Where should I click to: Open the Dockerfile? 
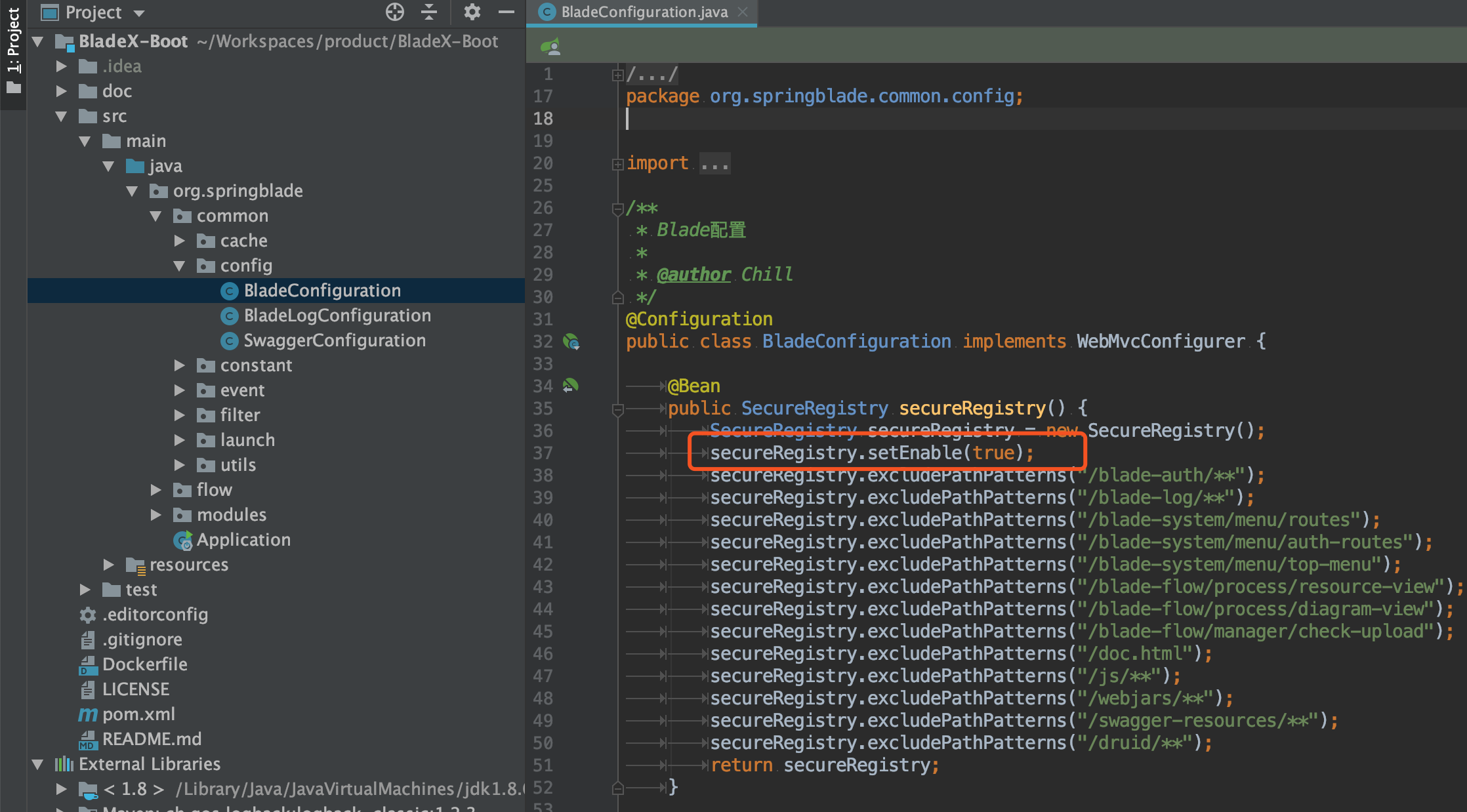point(145,664)
